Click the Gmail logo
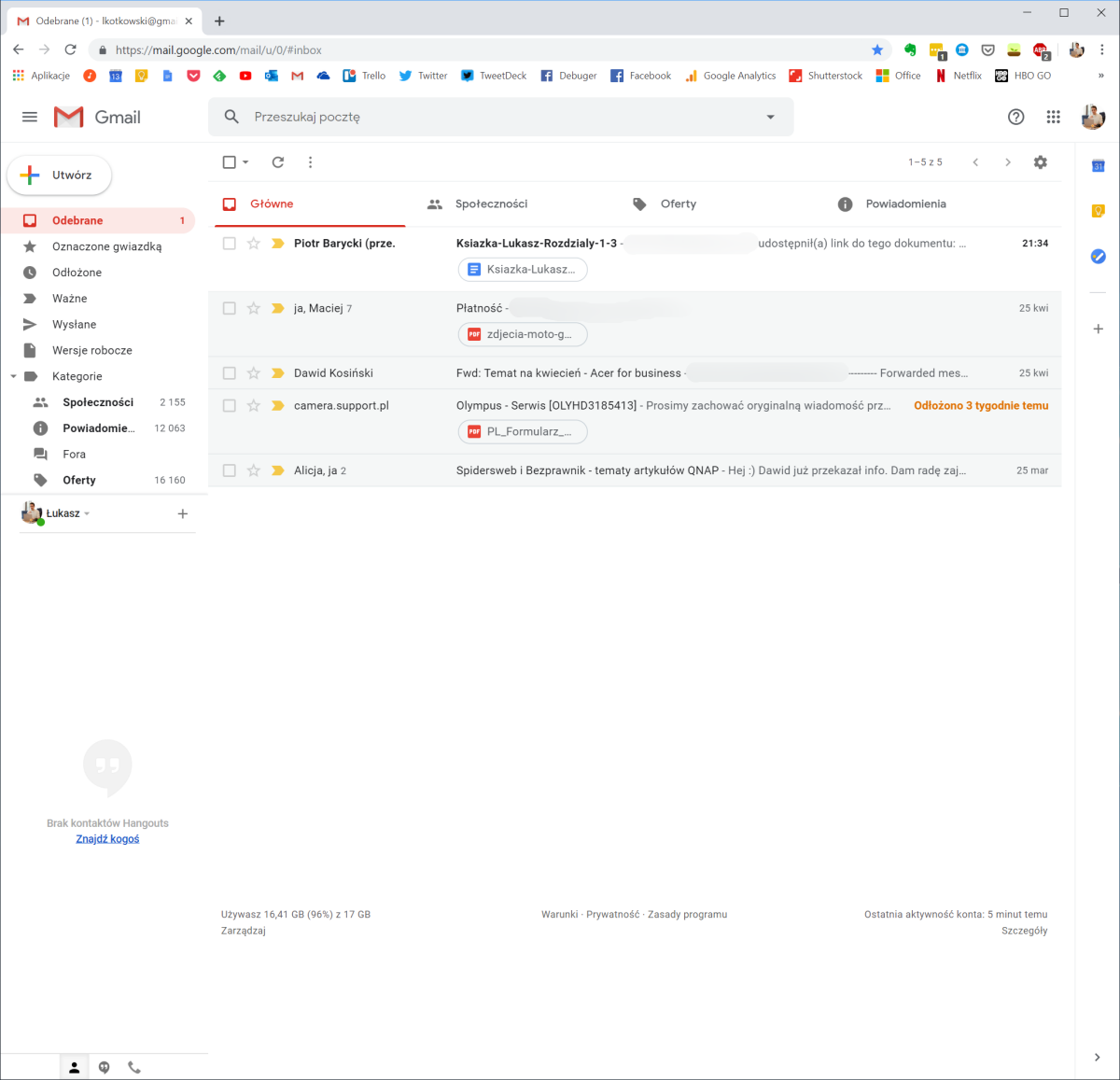1120x1080 pixels. [x=97, y=117]
